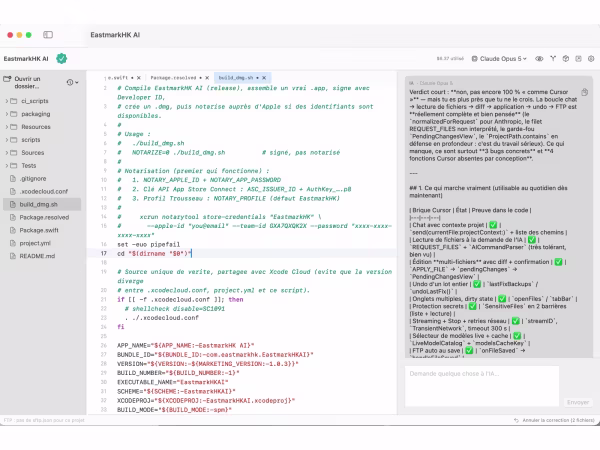The width and height of the screenshot is (600, 450).
Task: Click 'Ouvrir un dossier...' button
Action: click(x=23, y=82)
